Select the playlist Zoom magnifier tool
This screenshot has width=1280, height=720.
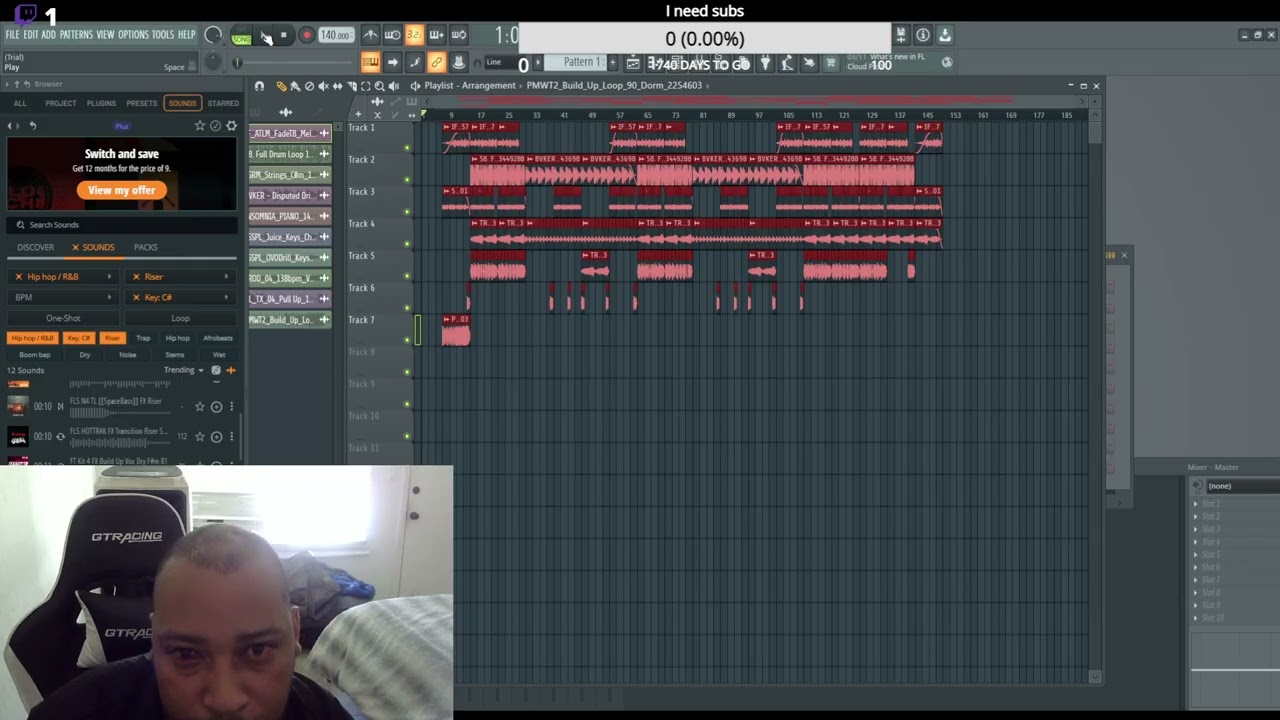pyautogui.click(x=379, y=86)
